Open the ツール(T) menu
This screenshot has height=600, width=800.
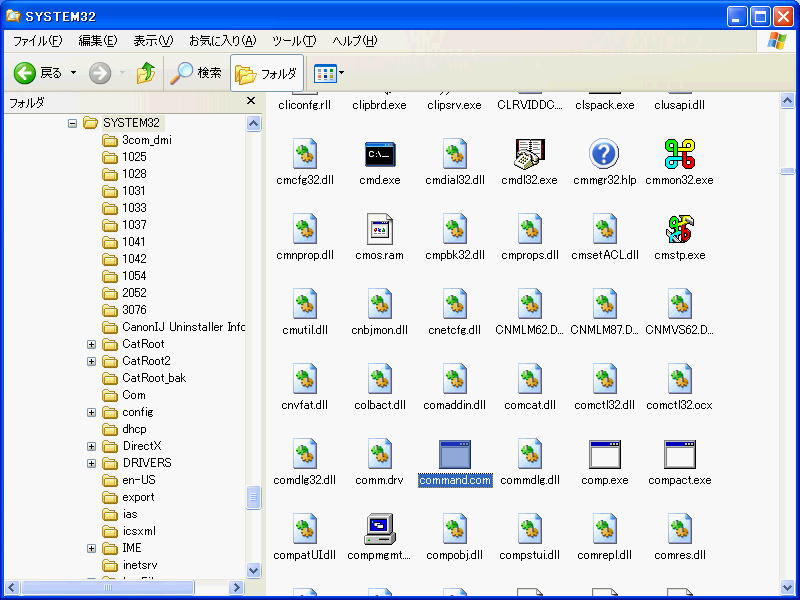pyautogui.click(x=294, y=41)
